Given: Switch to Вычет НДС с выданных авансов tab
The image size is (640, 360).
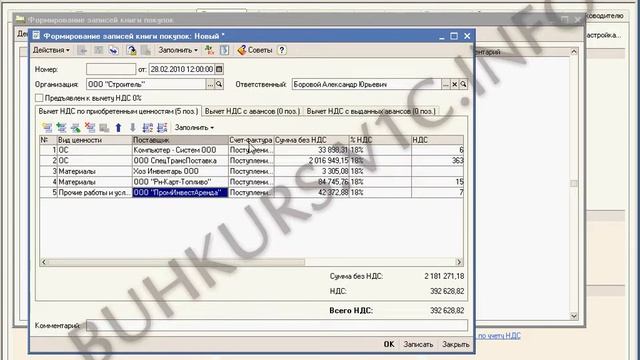Looking at the screenshot, I should point(371,111).
